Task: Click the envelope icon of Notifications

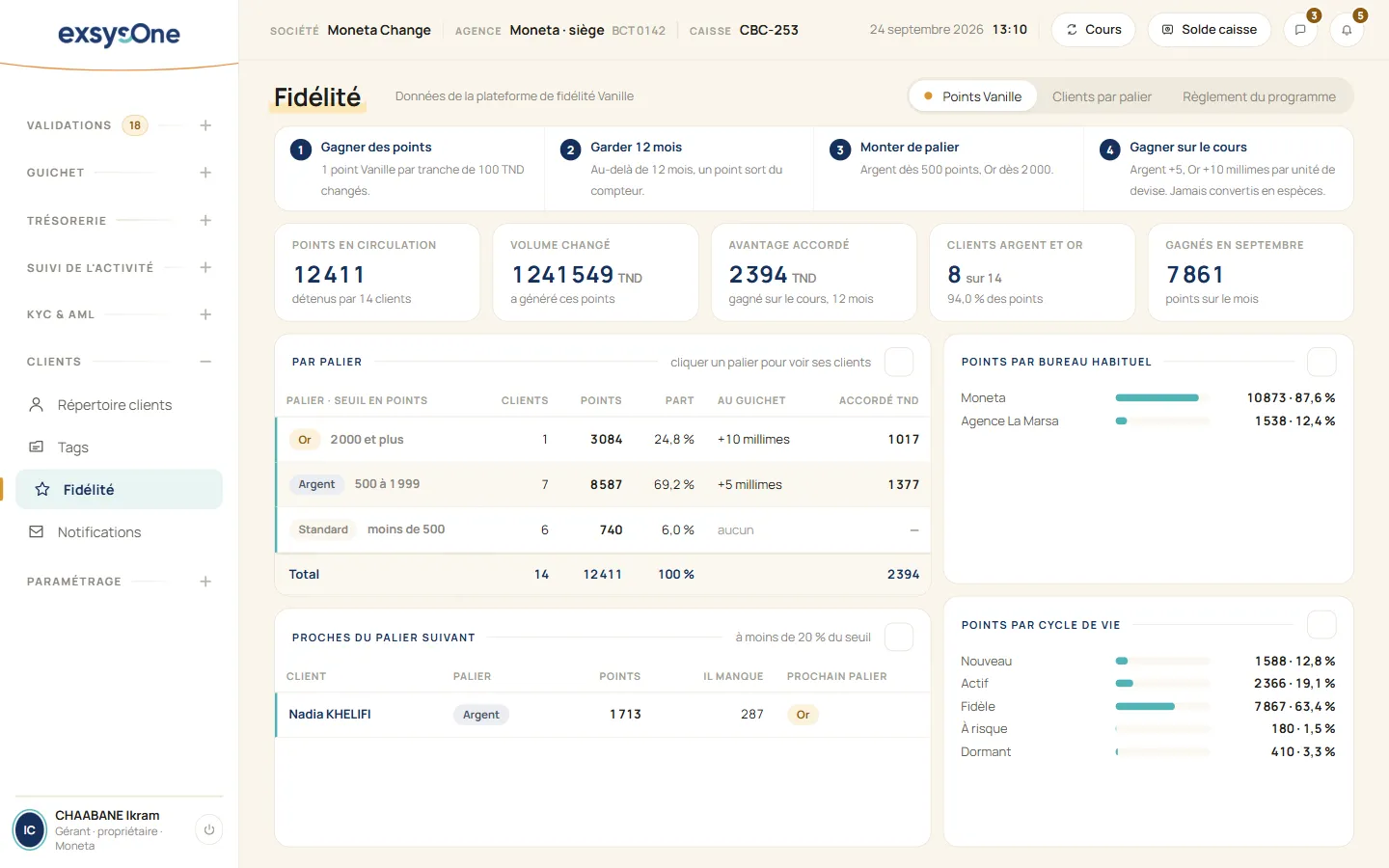Action: [x=37, y=532]
